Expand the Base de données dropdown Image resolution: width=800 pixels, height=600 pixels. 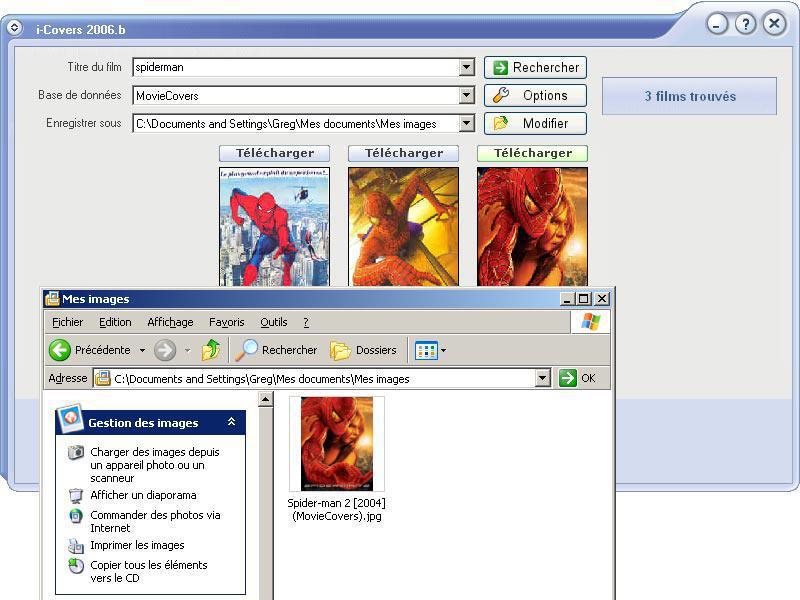click(x=466, y=95)
